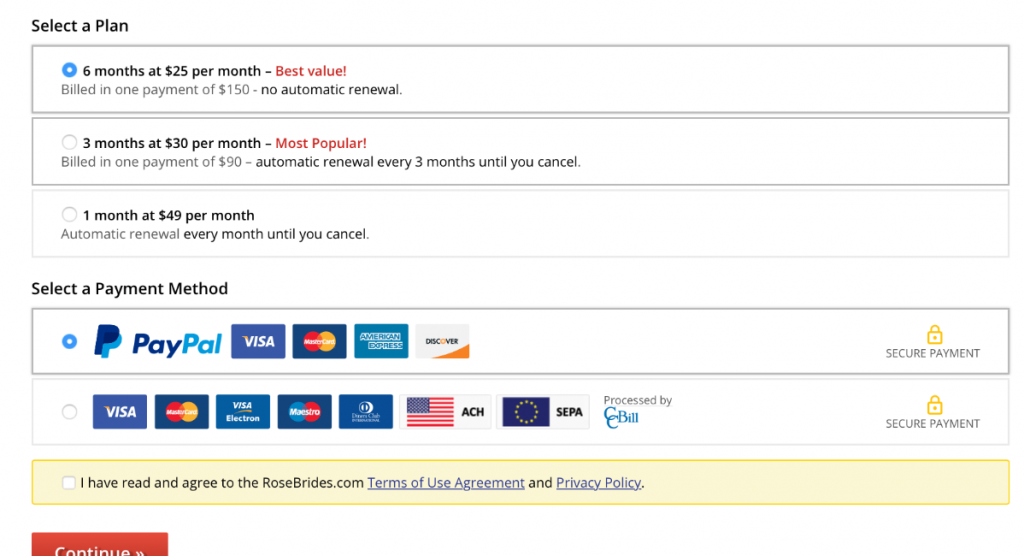
Task: Select the 6 months plan radio button
Action: click(x=69, y=70)
